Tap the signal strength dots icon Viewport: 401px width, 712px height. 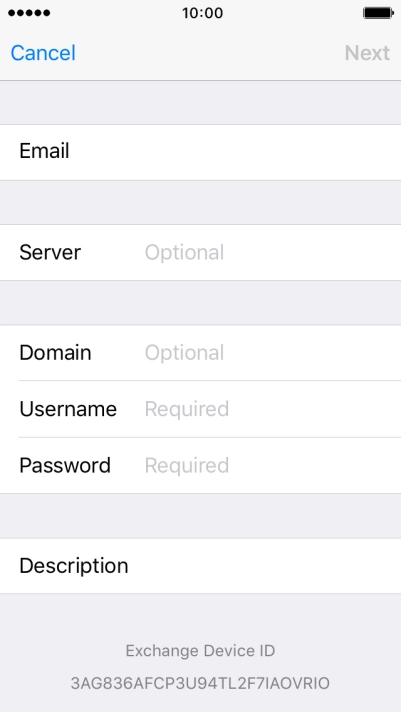pos(29,13)
